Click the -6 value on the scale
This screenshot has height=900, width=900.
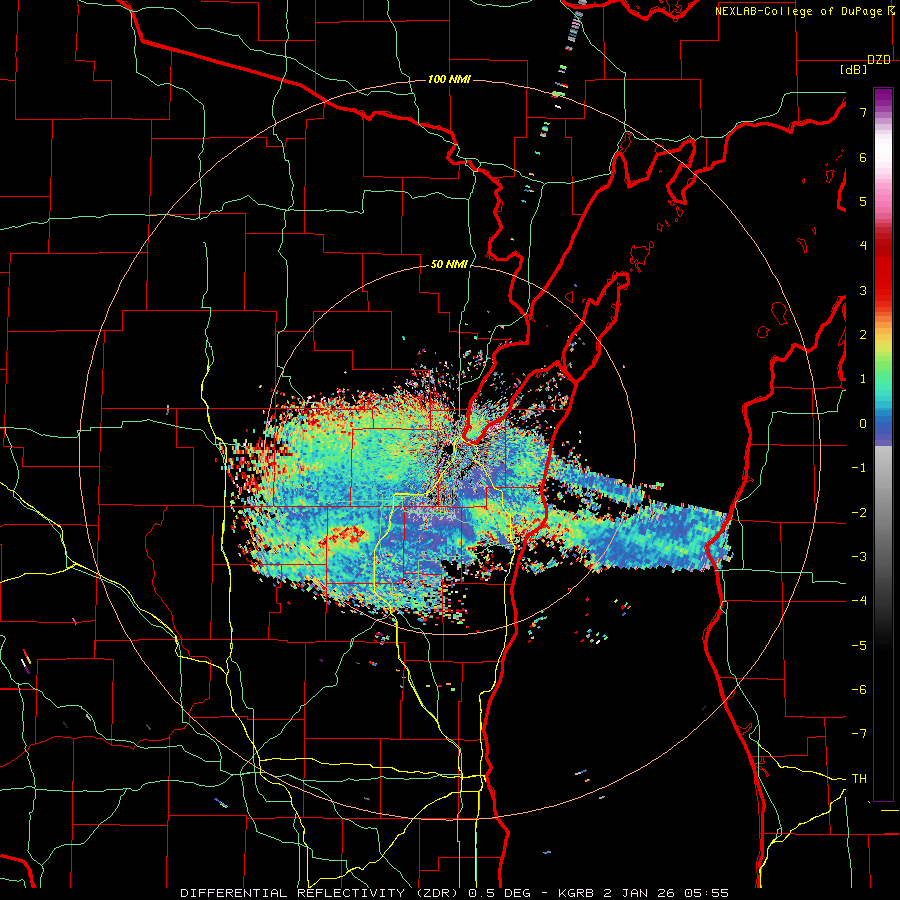coord(858,690)
